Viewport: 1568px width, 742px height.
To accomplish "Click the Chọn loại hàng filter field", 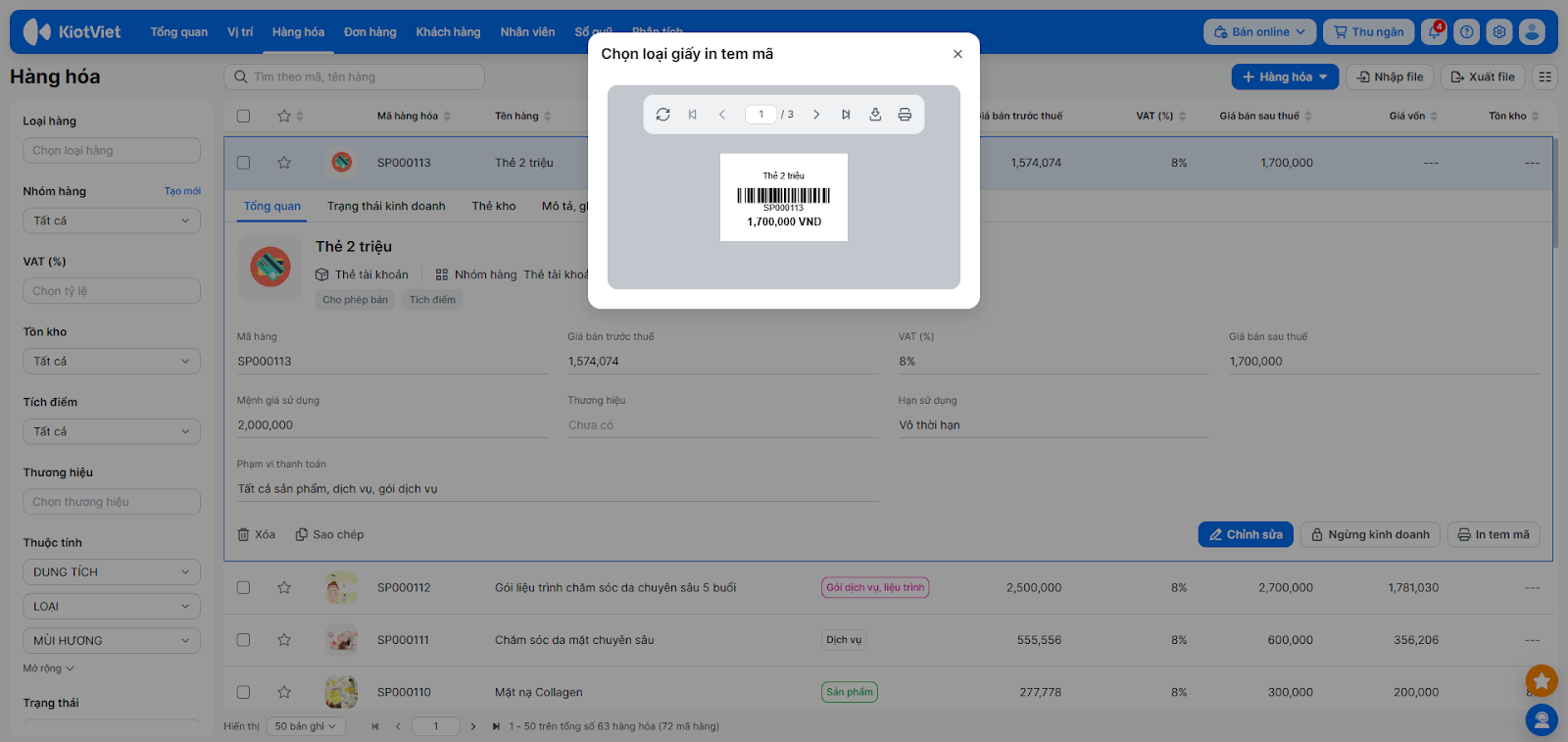I will [x=112, y=150].
